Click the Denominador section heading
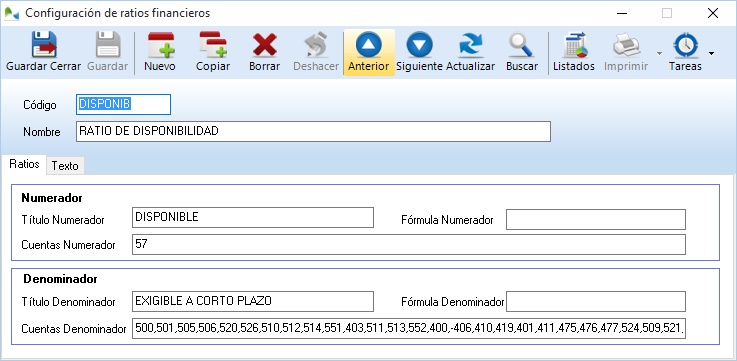 (60, 279)
